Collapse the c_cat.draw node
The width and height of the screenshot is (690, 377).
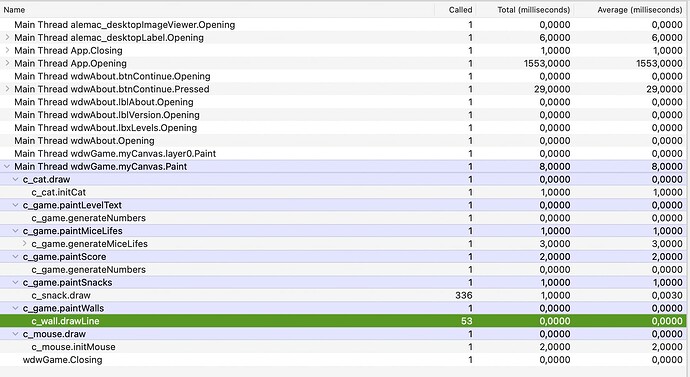[16, 179]
